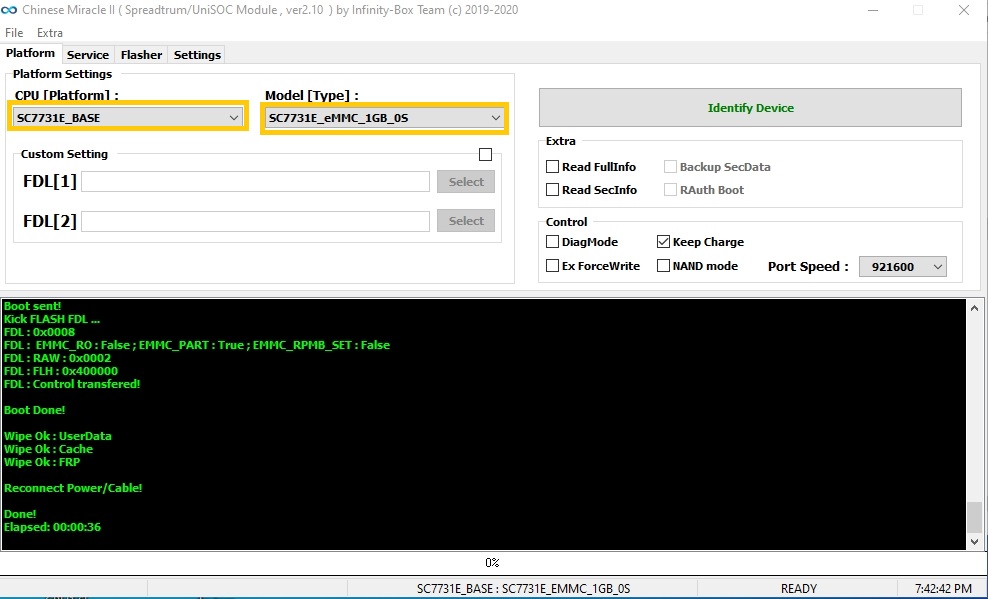Expand the Model [Type] dropdown
This screenshot has width=988, height=599.
click(384, 118)
